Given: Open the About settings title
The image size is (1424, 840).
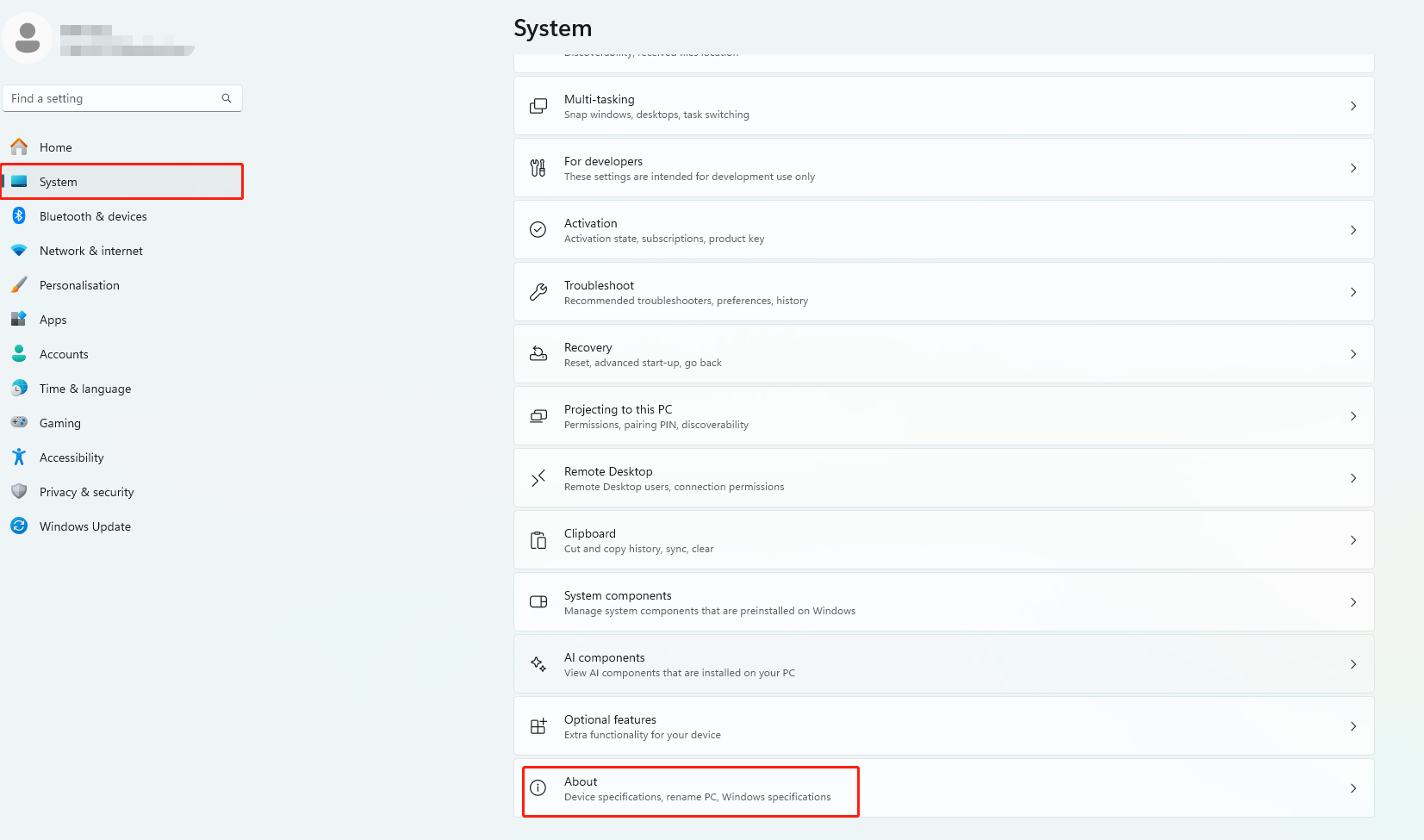Looking at the screenshot, I should (581, 781).
